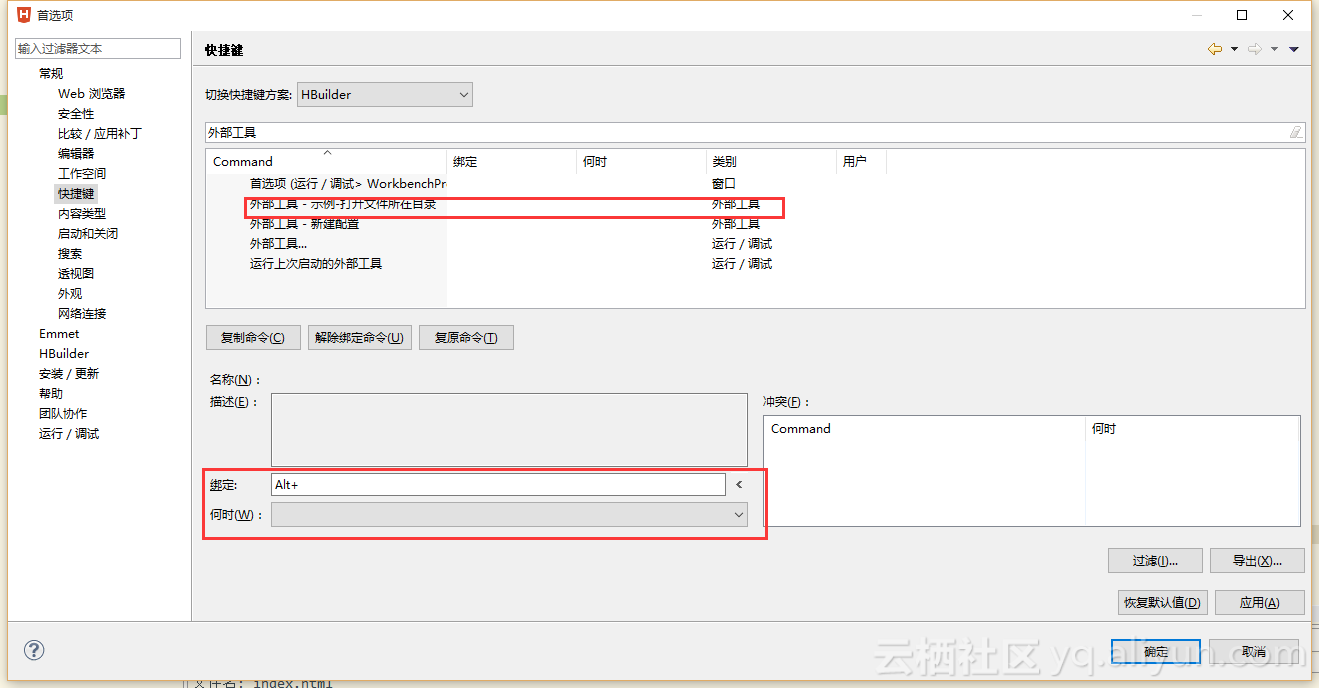Click the 应用(A) button
Image resolution: width=1319 pixels, height=688 pixels.
(x=1259, y=602)
